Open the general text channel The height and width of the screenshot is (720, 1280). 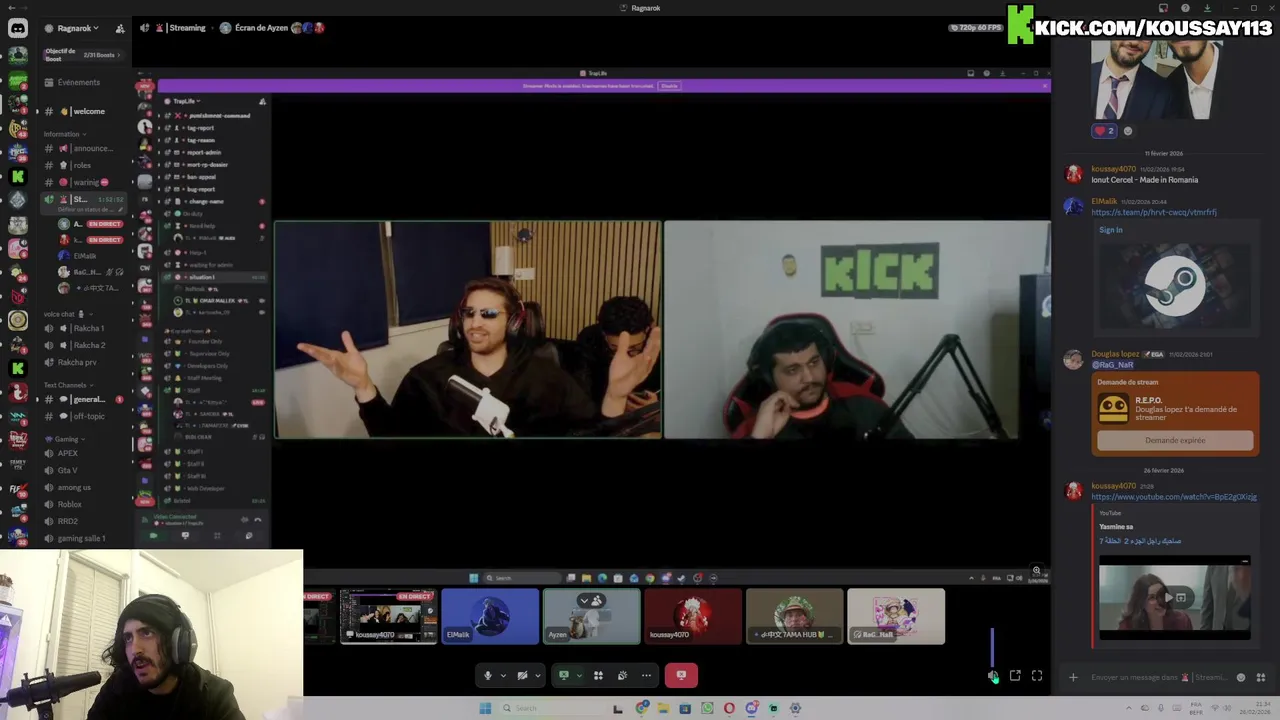(84, 399)
